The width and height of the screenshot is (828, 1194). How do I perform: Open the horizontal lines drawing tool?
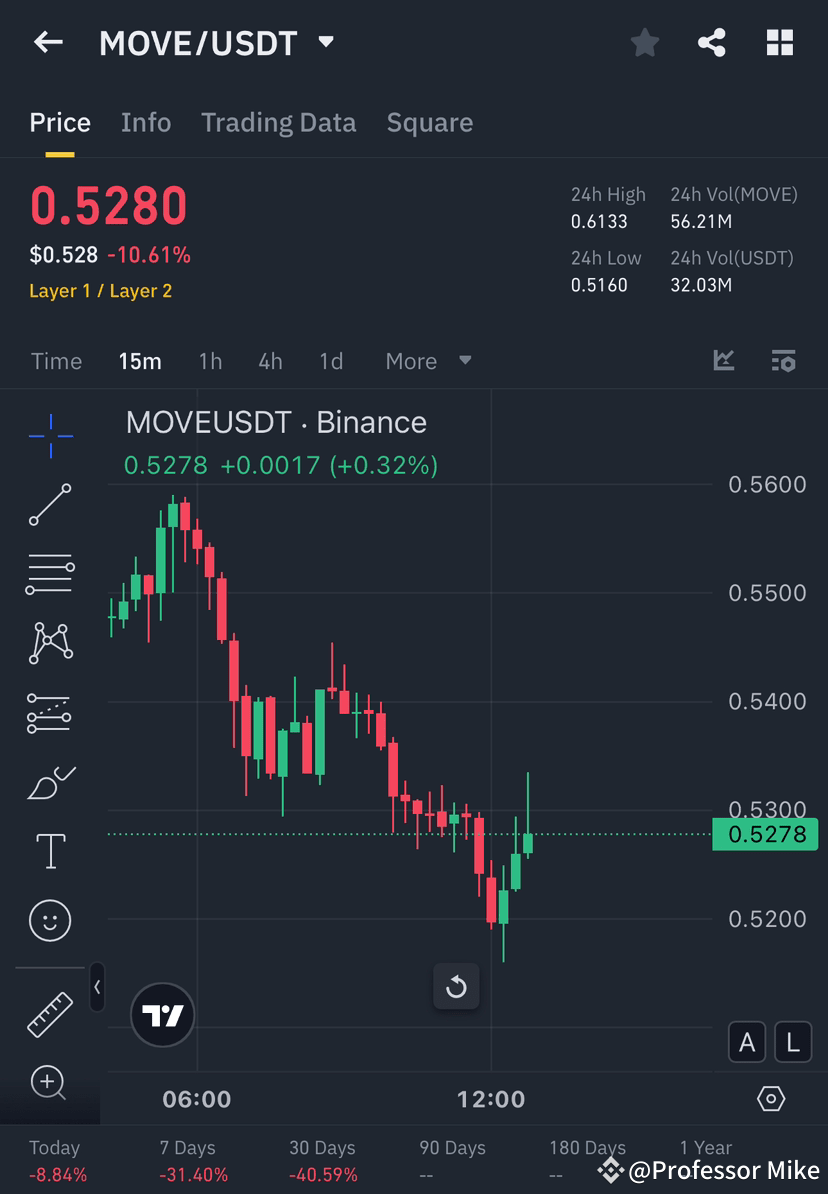(49, 573)
